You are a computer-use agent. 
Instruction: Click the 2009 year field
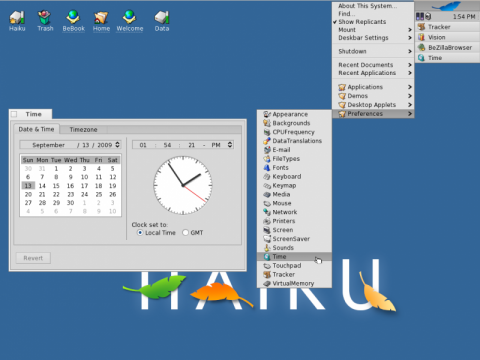(105, 145)
